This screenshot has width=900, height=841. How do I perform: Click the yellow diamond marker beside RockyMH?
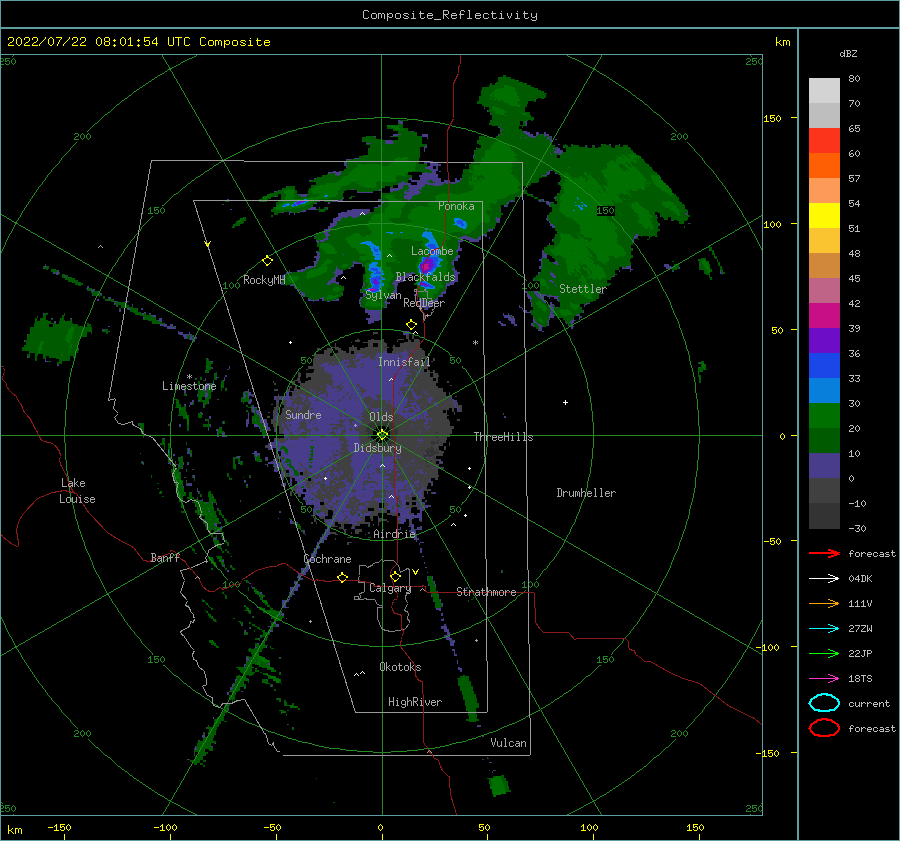(x=267, y=261)
